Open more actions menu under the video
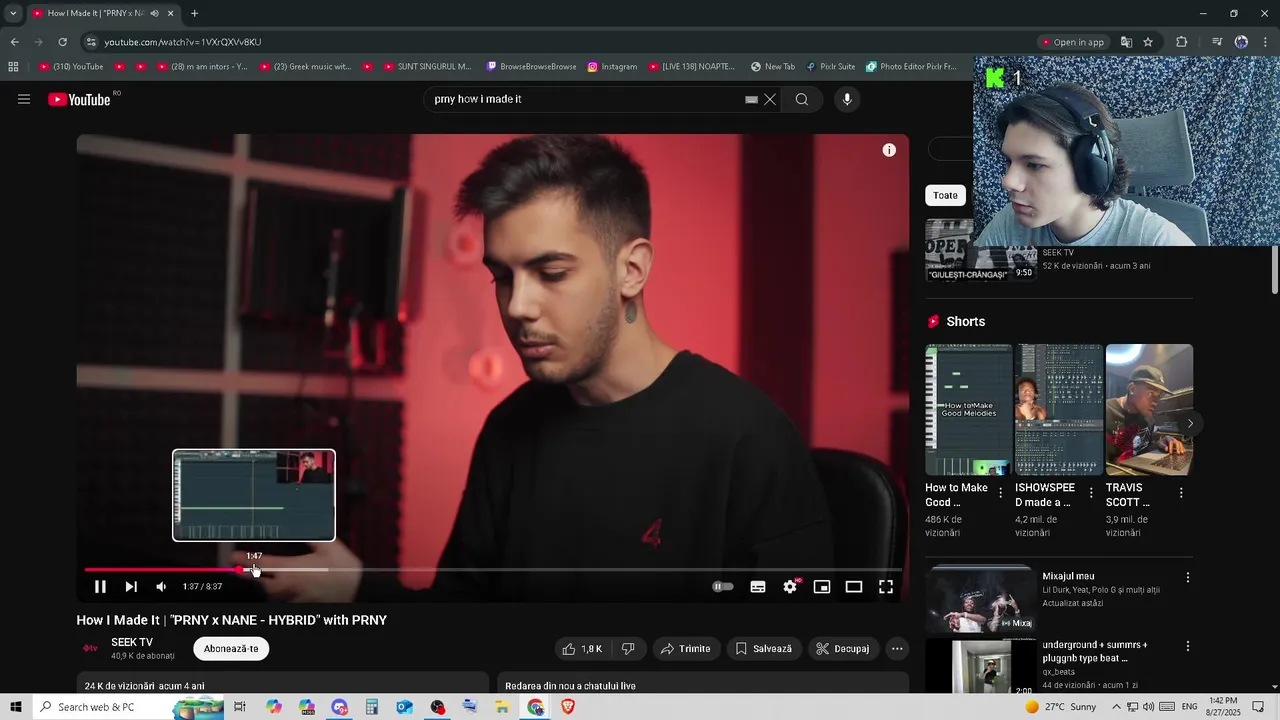 [x=897, y=649]
